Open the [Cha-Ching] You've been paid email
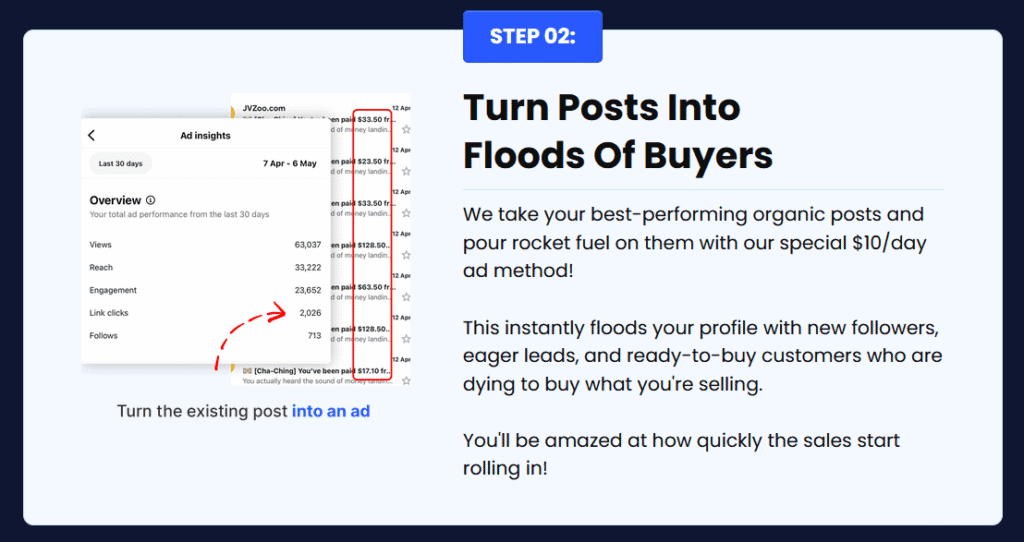The height and width of the screenshot is (542, 1024). pyautogui.click(x=317, y=375)
